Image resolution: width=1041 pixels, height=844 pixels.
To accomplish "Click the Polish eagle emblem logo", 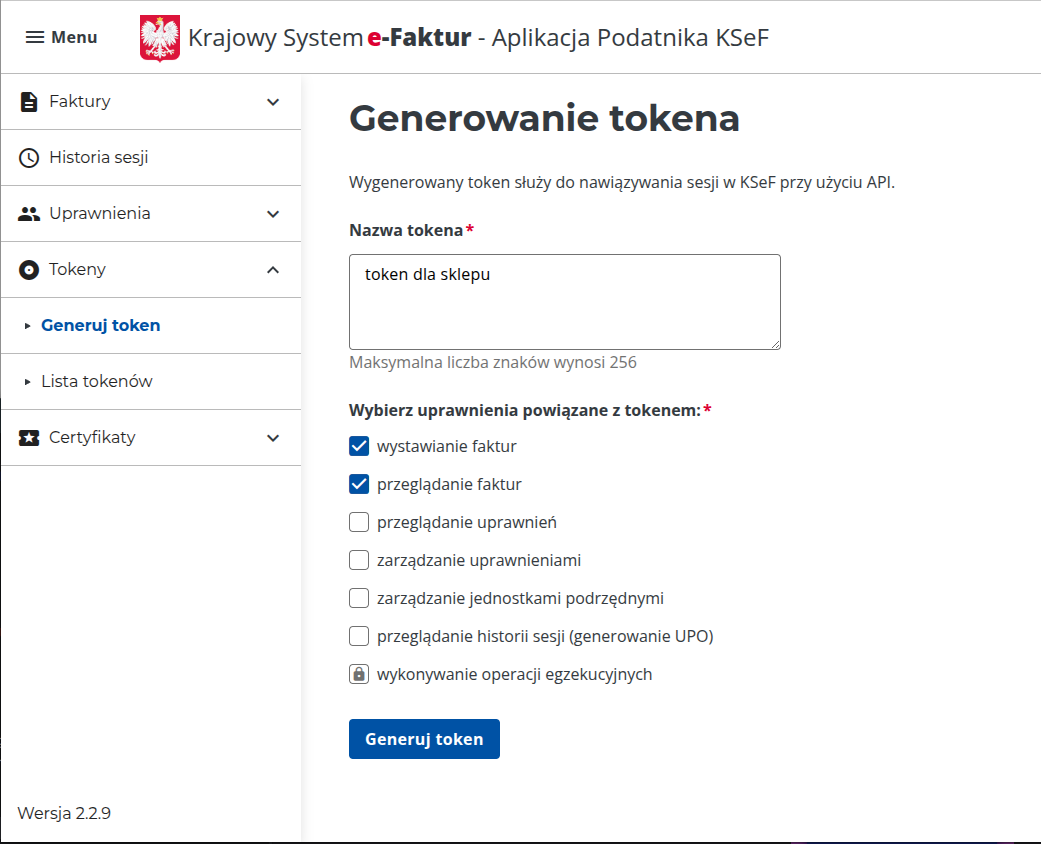I will pyautogui.click(x=160, y=38).
